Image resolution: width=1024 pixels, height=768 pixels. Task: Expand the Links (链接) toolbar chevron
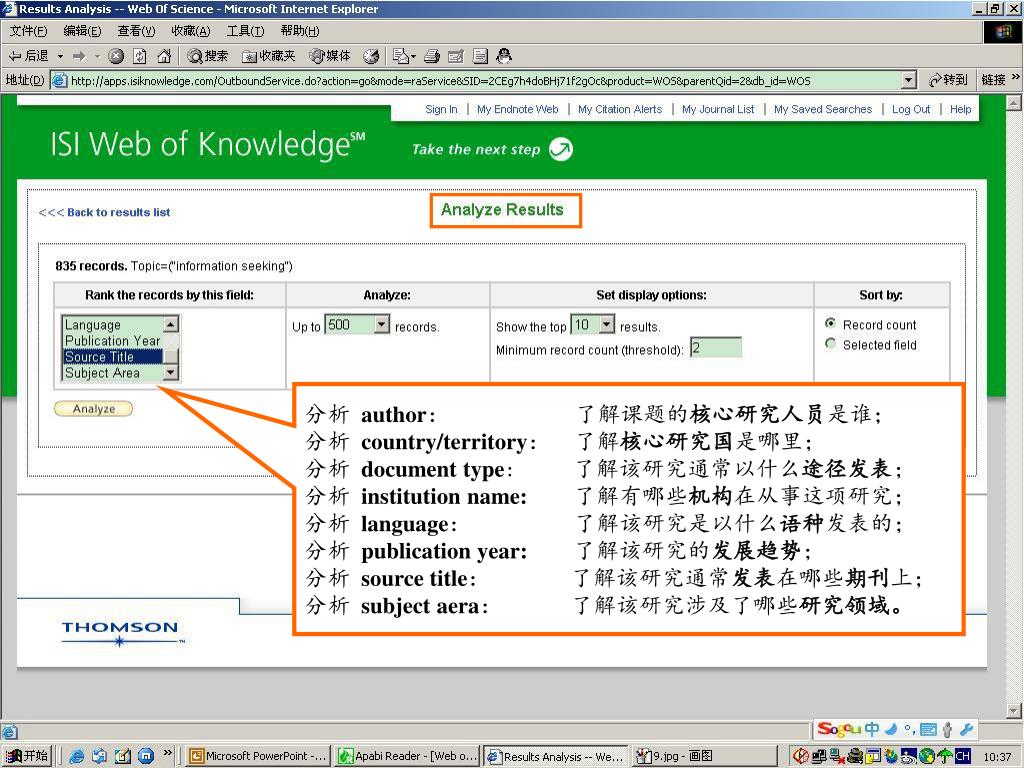tap(1016, 77)
